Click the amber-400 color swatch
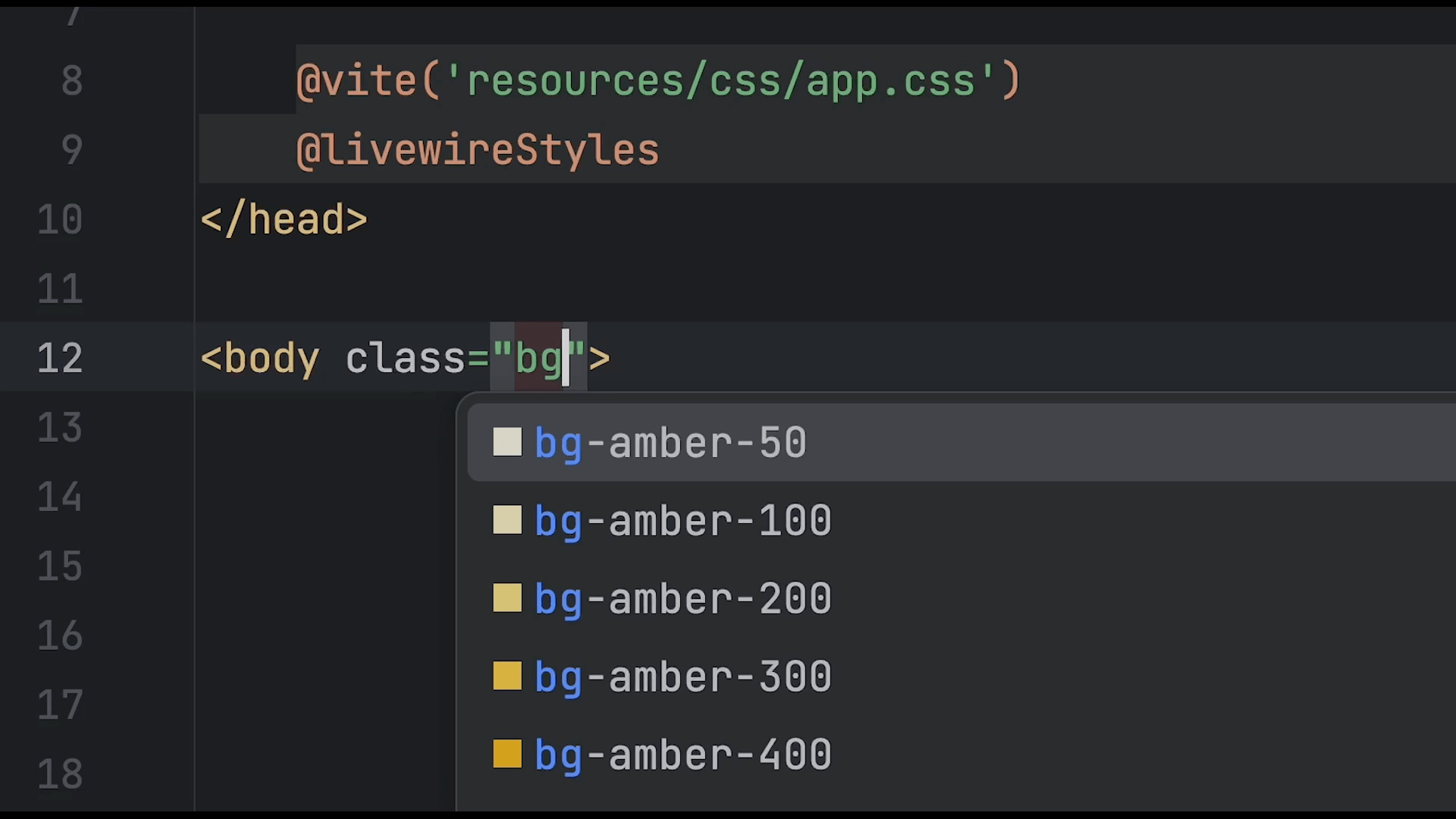This screenshot has height=819, width=1456. tap(507, 755)
